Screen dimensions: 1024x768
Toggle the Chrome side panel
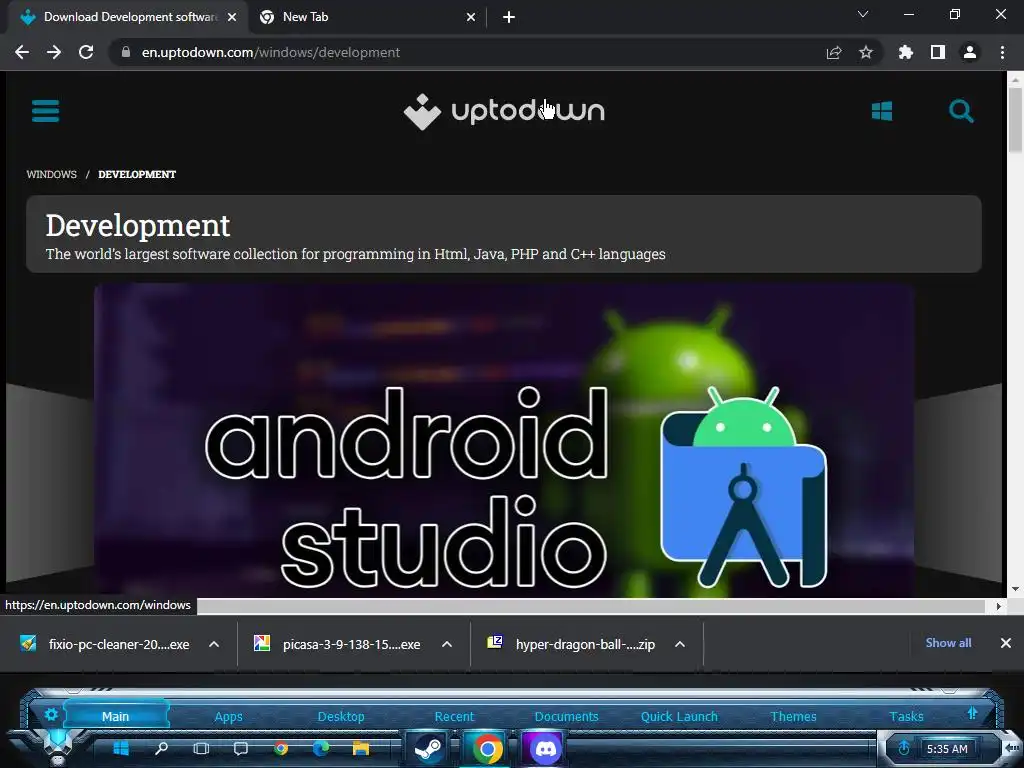[x=938, y=52]
